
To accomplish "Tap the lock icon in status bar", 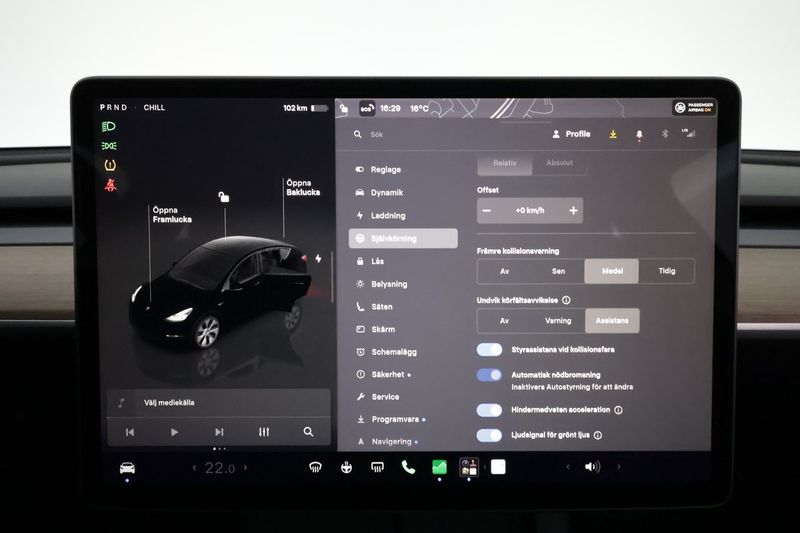I will (344, 108).
